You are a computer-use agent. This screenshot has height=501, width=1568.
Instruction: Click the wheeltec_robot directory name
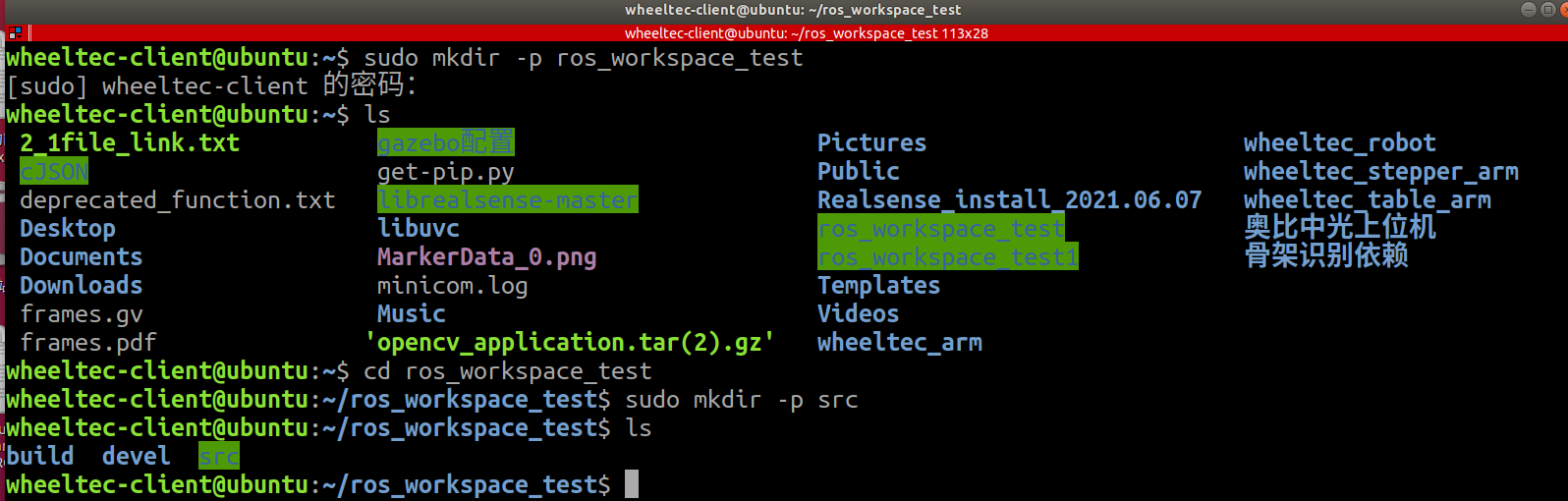pos(1339,143)
